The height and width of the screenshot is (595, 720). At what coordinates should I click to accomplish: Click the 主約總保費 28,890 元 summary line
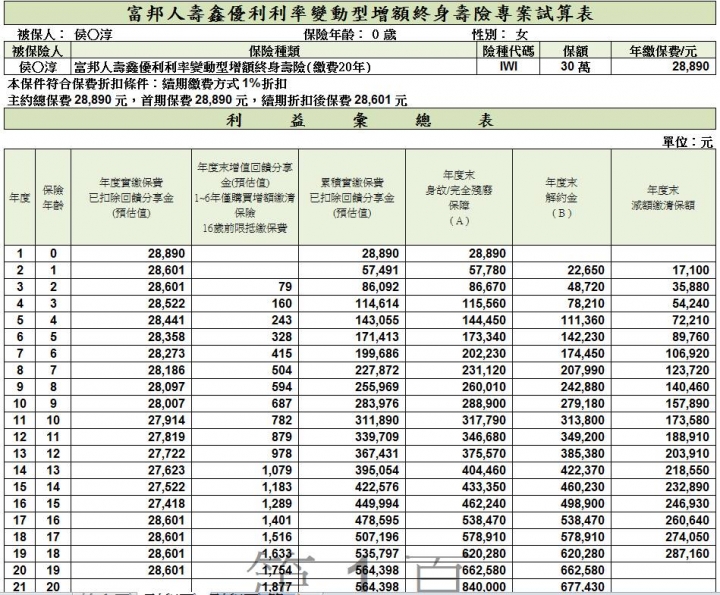pyautogui.click(x=207, y=100)
